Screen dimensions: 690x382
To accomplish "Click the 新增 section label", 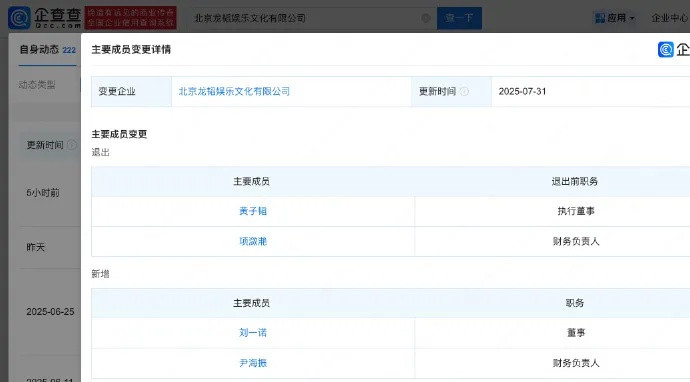I will [100, 274].
